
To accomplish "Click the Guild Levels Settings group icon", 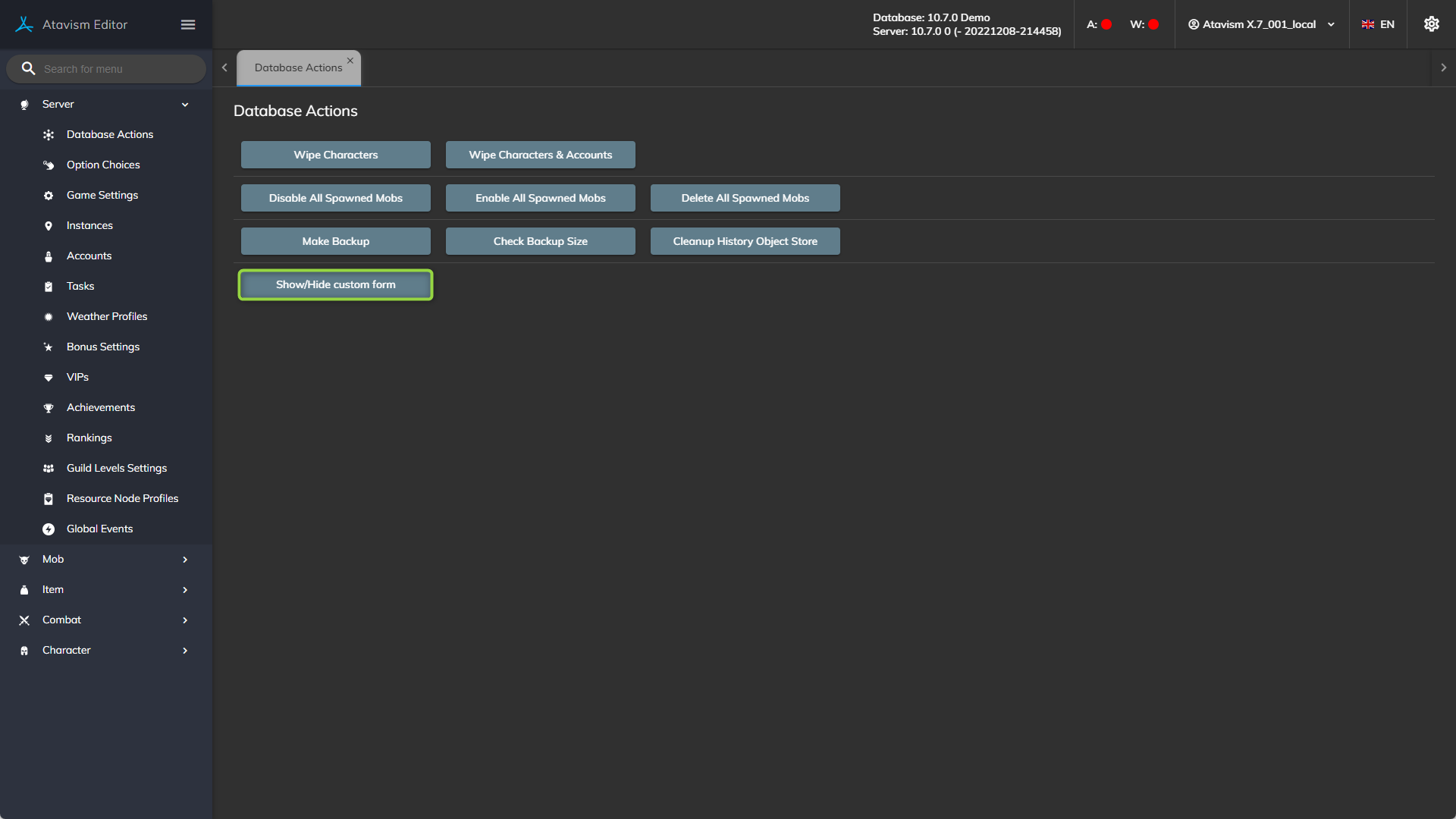I will coord(49,469).
